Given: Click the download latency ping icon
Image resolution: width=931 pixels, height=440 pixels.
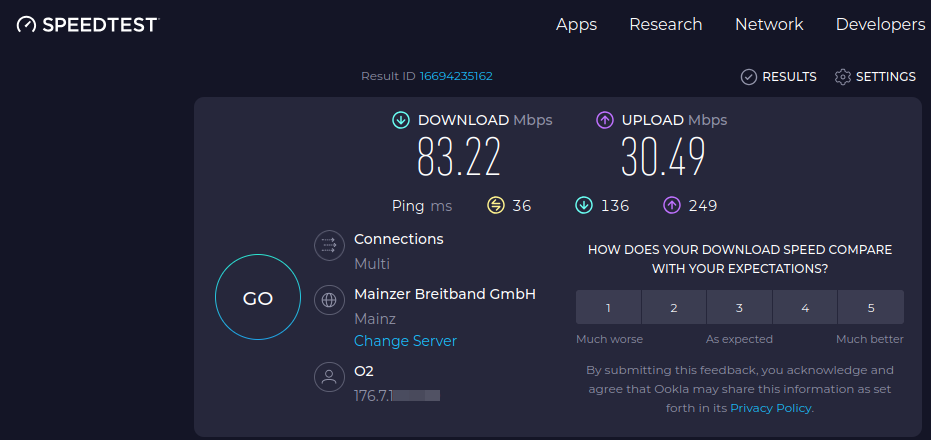Looking at the screenshot, I should pyautogui.click(x=584, y=206).
